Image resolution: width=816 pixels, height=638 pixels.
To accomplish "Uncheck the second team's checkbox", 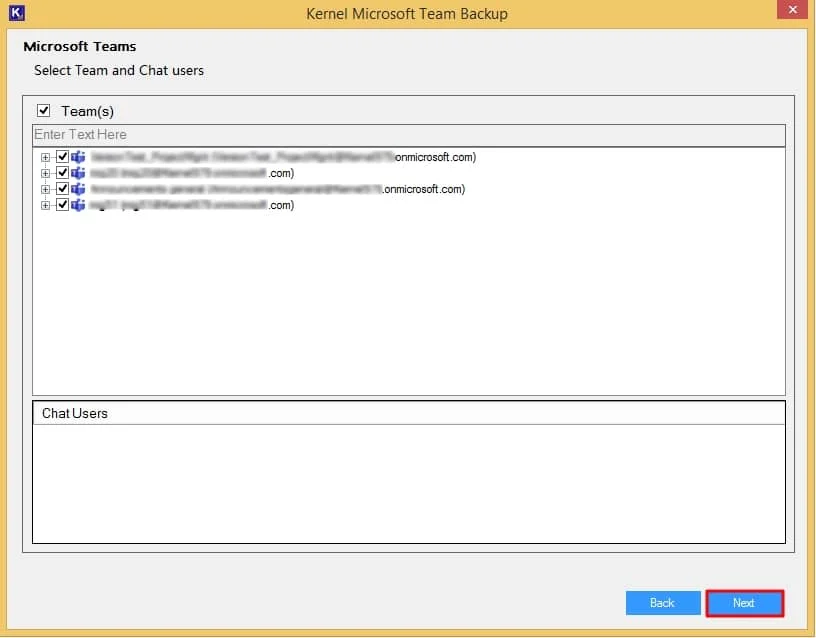I will 62,173.
